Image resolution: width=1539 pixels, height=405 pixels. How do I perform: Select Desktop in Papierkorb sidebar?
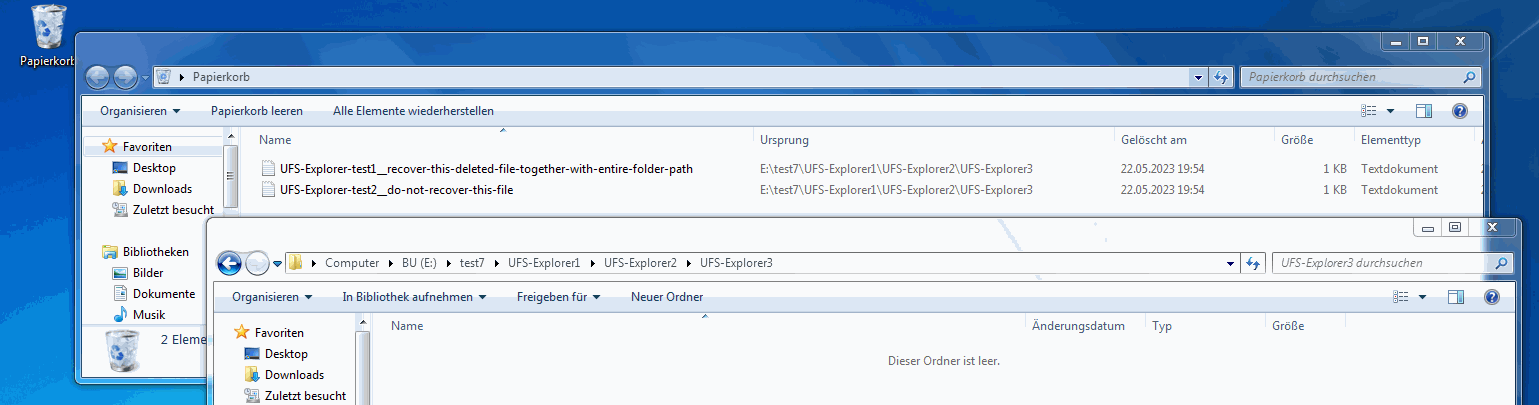pos(144,168)
